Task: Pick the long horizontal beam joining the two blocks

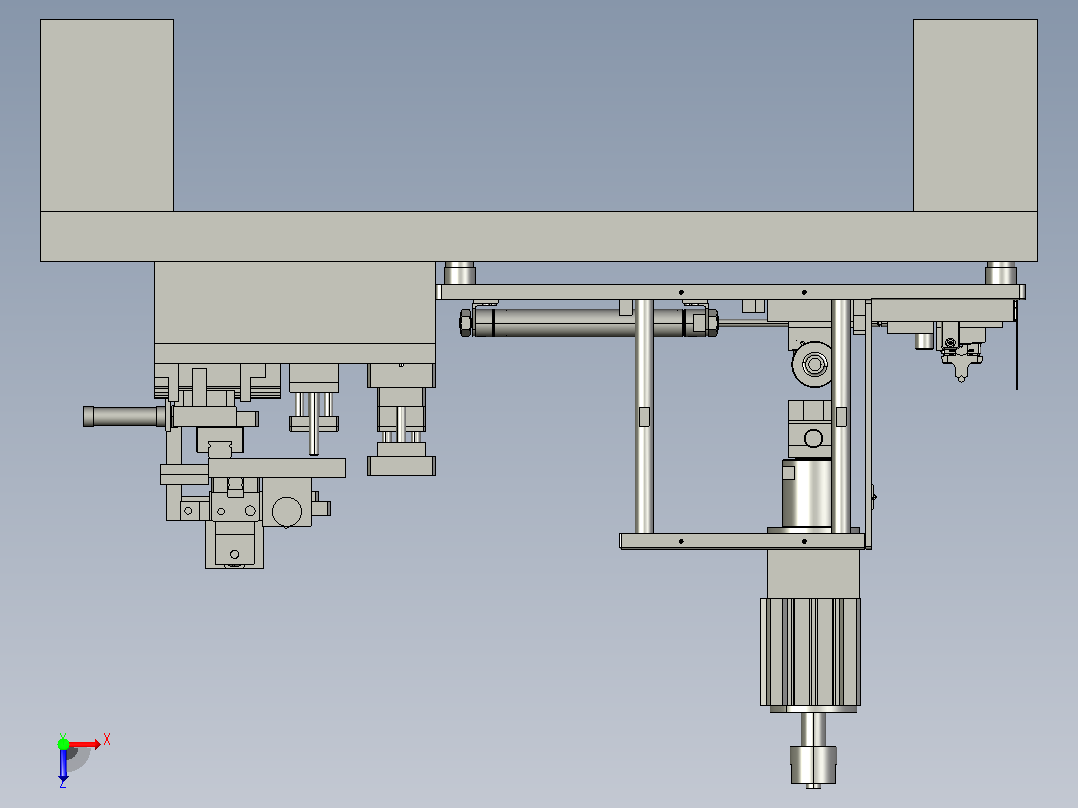Action: (x=539, y=237)
